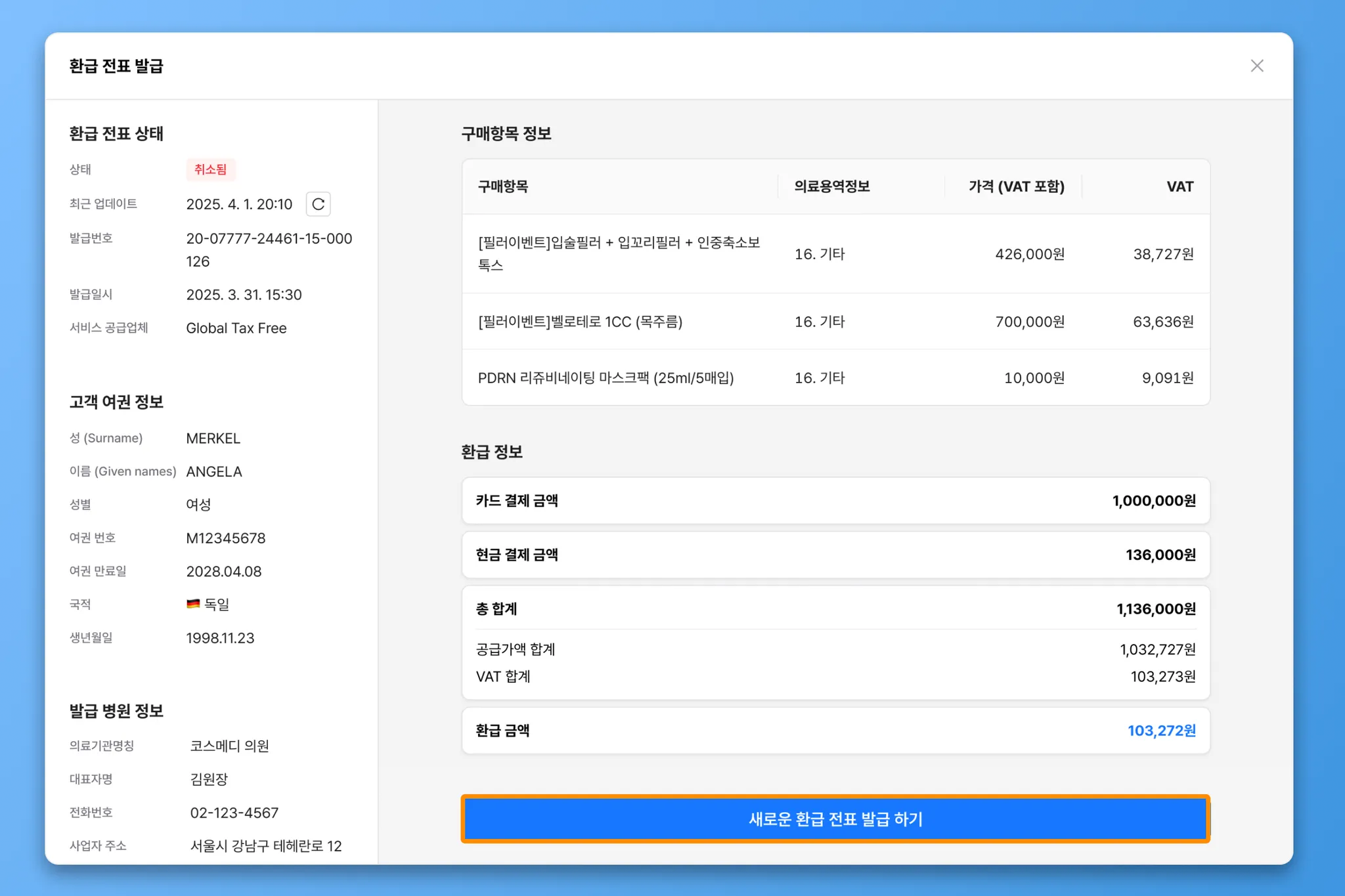Click the blue refund amount 103,272원
This screenshot has width=1345, height=896.
[1161, 731]
